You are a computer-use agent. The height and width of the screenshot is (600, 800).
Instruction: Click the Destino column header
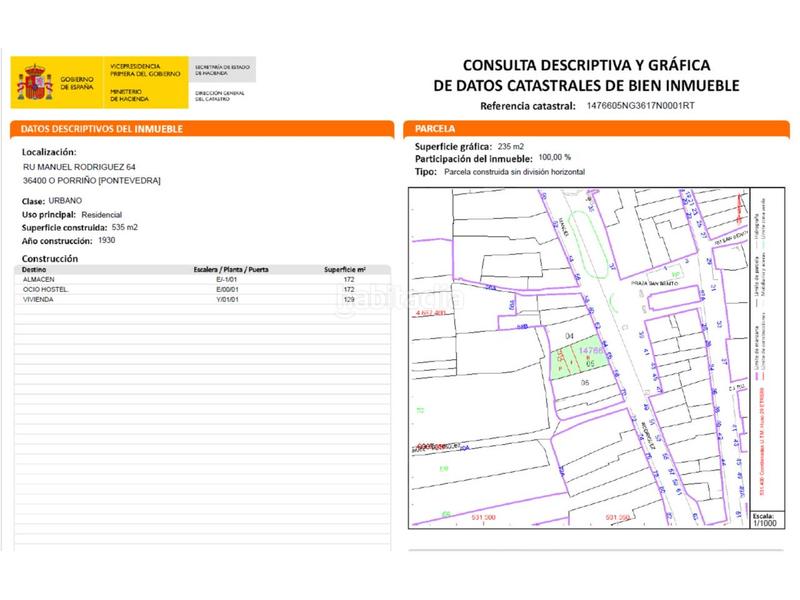pos(33,270)
